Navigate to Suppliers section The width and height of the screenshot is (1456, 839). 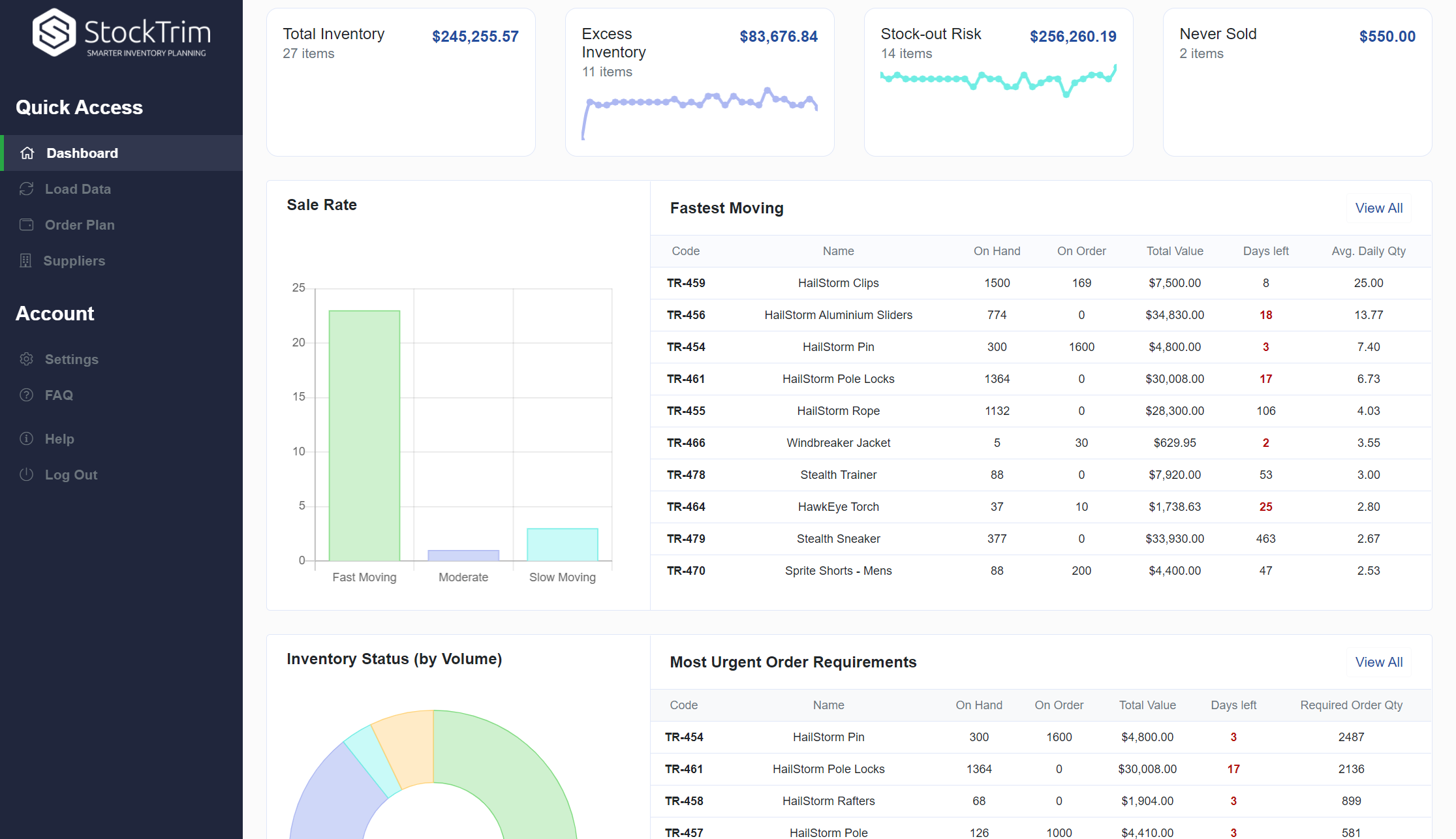pyautogui.click(x=75, y=260)
